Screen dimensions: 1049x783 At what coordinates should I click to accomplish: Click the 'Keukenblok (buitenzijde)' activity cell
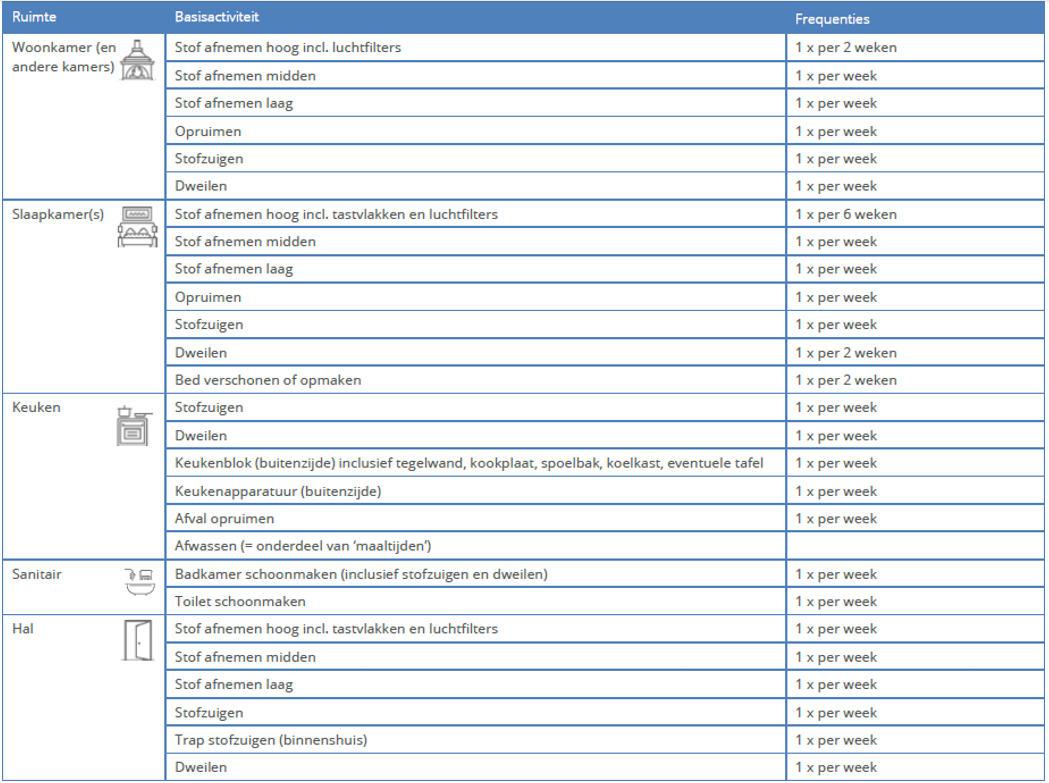(469, 463)
